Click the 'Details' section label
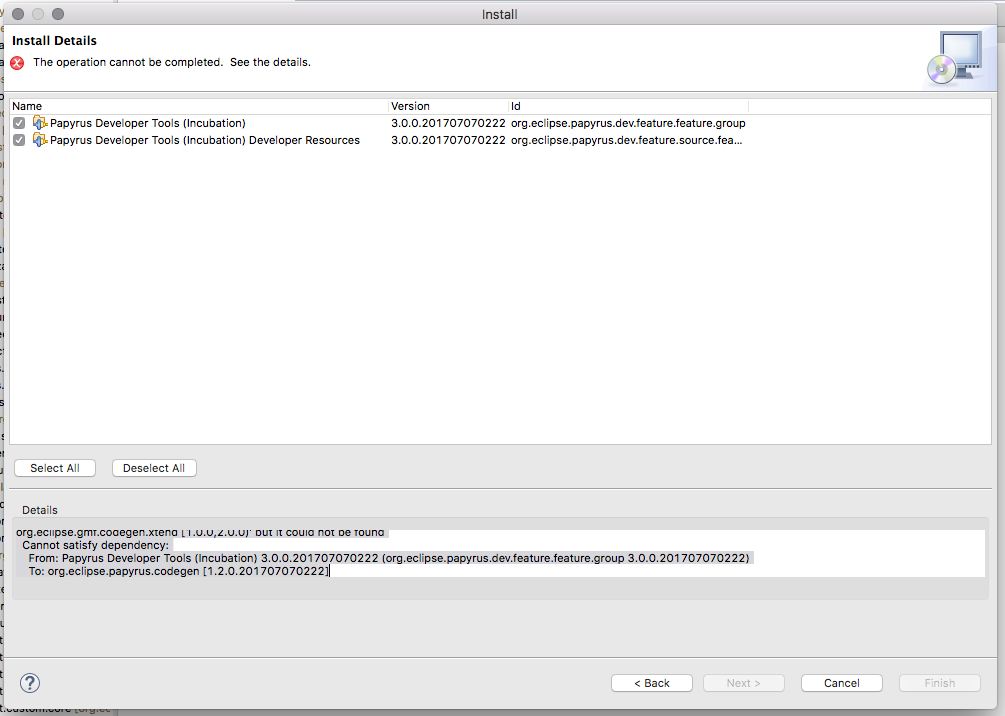The height and width of the screenshot is (716, 1005). point(40,510)
